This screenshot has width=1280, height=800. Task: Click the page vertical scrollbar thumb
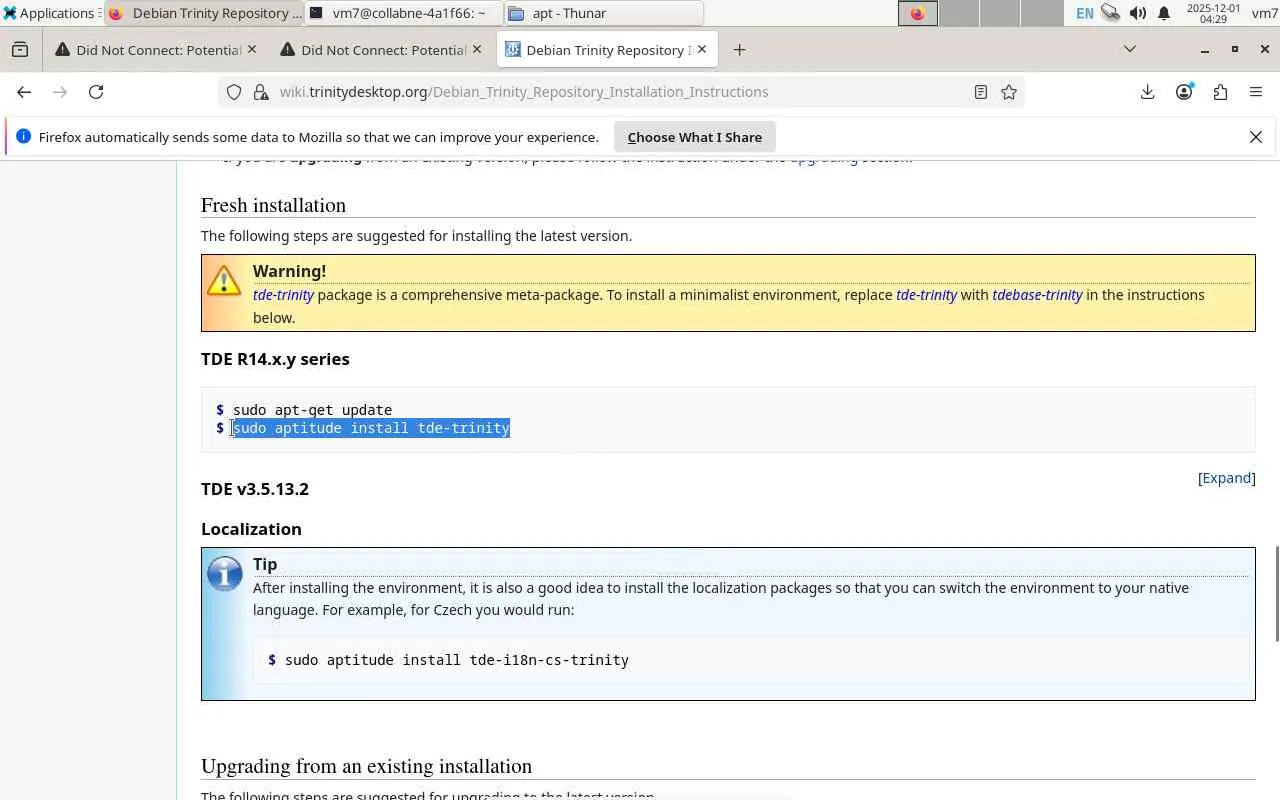tap(1276, 594)
